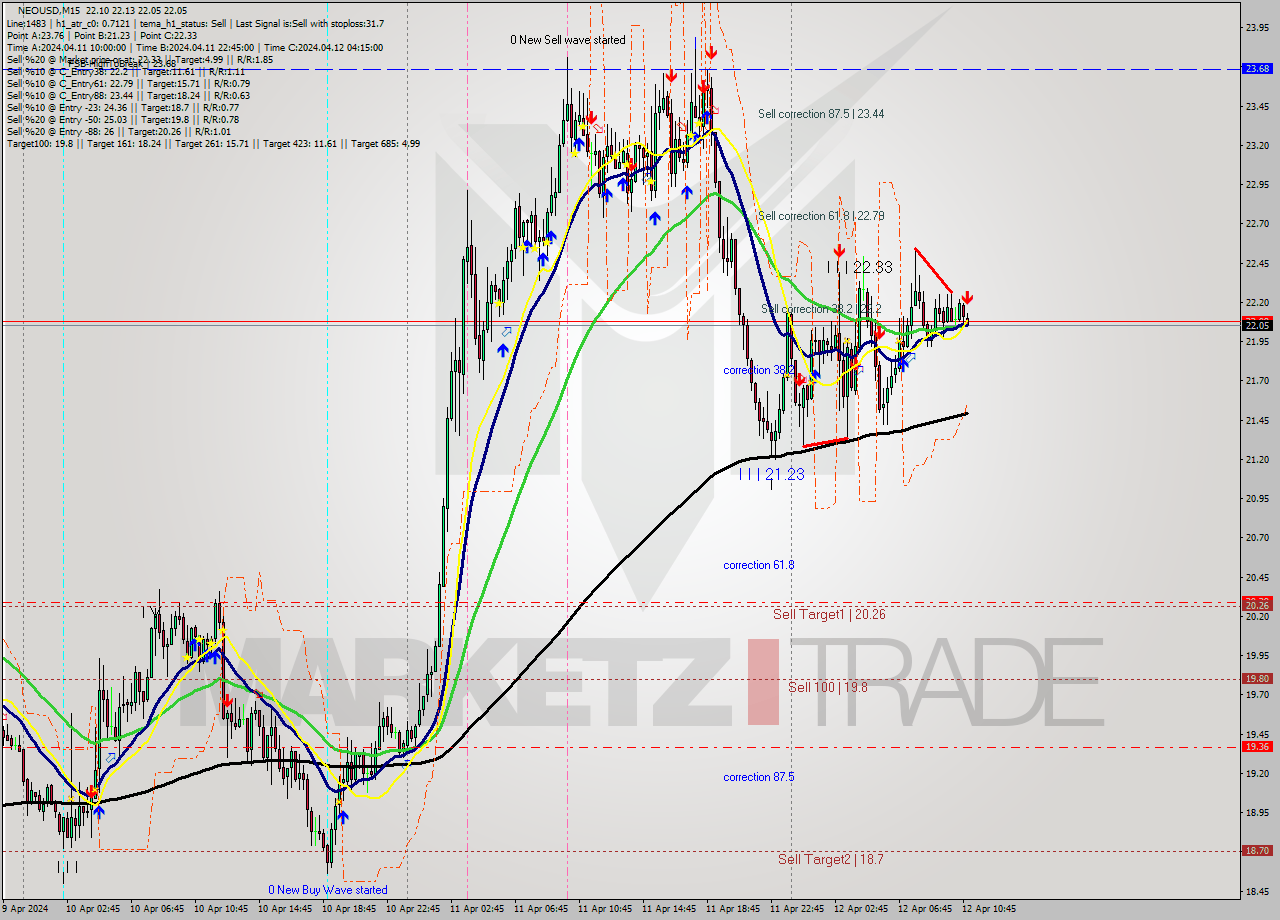Click the '| | | 21.23' price label

click(771, 474)
